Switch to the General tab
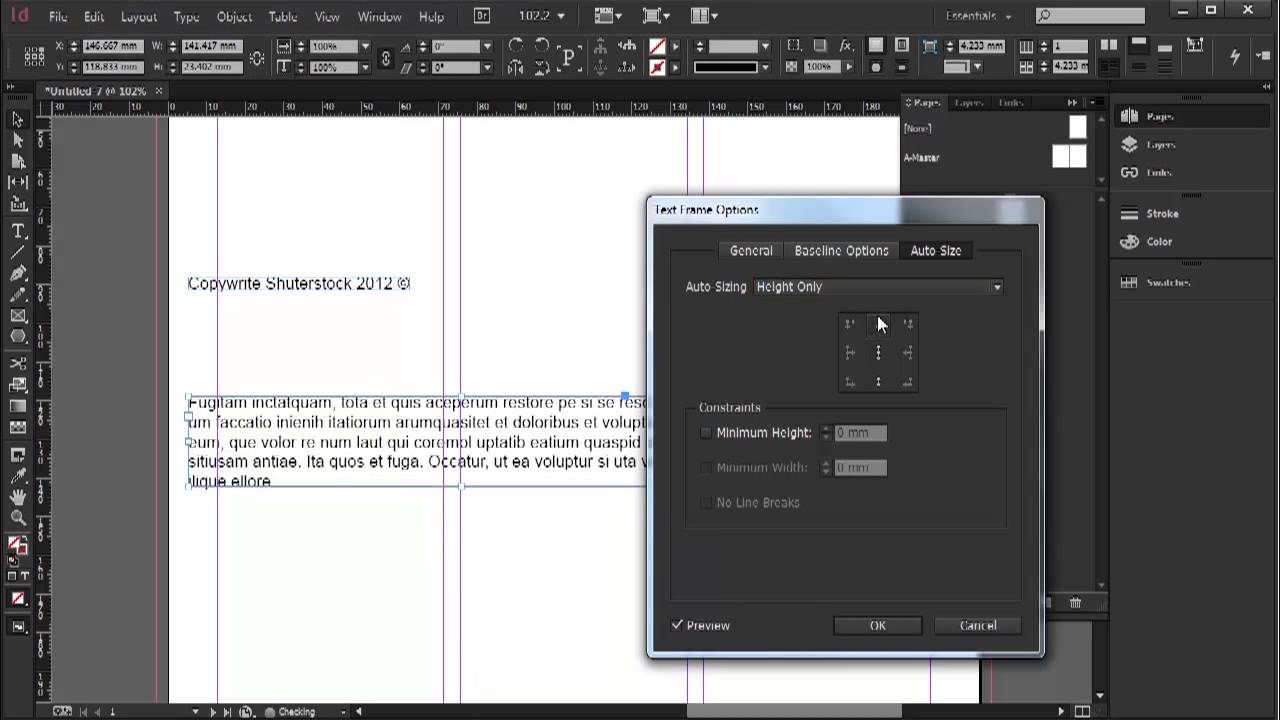Screen dimensions: 1280x720 (750, 251)
